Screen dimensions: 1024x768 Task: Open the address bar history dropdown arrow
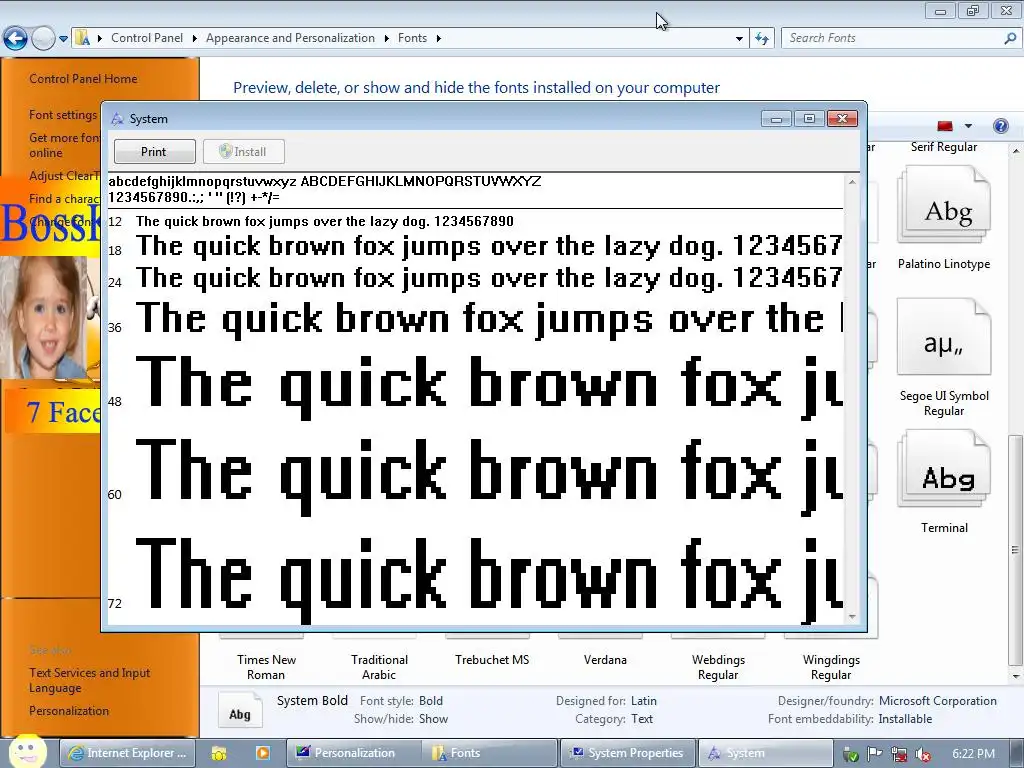tap(739, 39)
